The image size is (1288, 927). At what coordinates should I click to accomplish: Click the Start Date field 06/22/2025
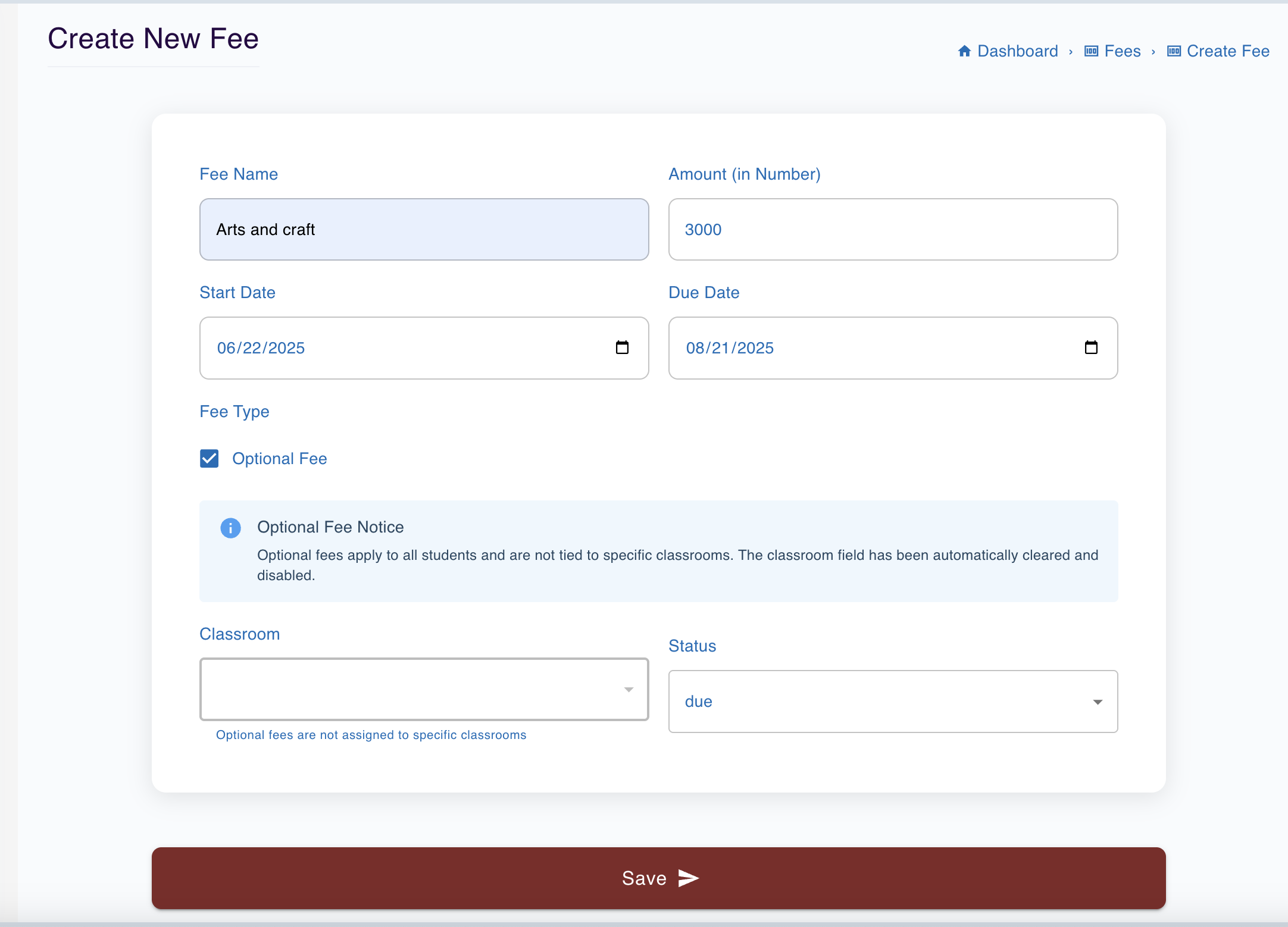[424, 348]
